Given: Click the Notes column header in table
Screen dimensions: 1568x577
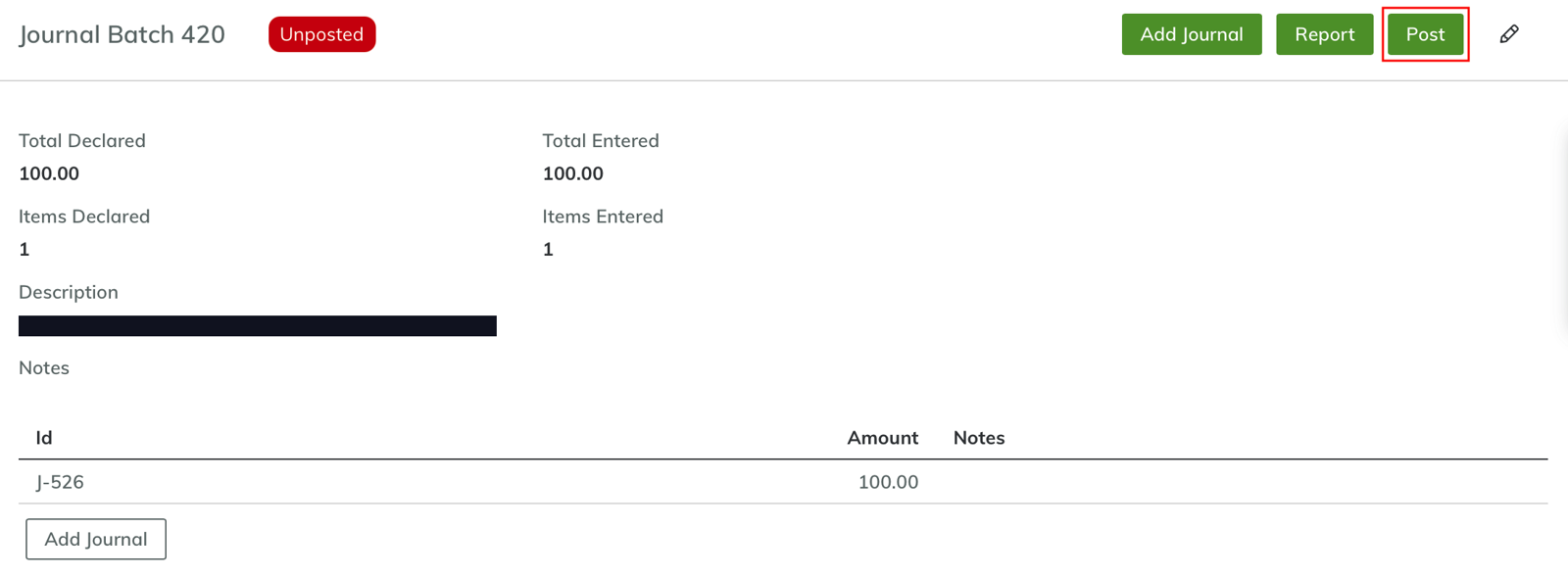Looking at the screenshot, I should coord(979,438).
